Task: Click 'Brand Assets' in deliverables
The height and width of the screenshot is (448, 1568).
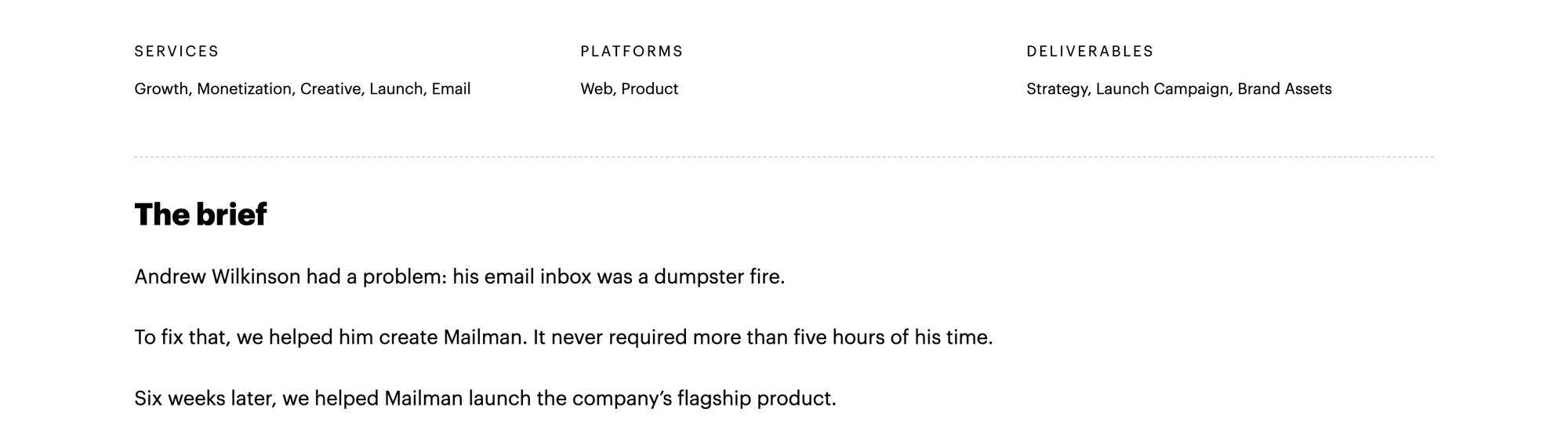Action: pyautogui.click(x=1285, y=89)
